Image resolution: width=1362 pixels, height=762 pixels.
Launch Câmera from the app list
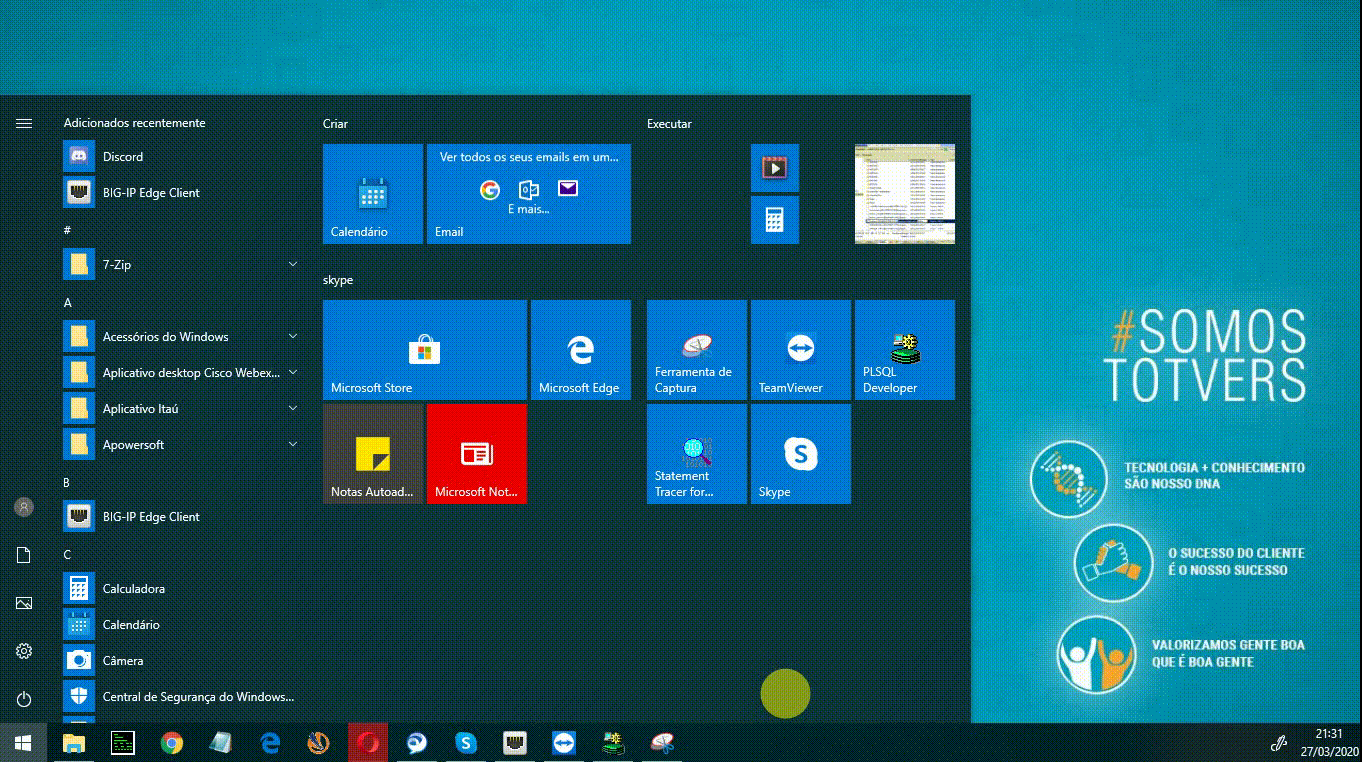click(x=182, y=661)
